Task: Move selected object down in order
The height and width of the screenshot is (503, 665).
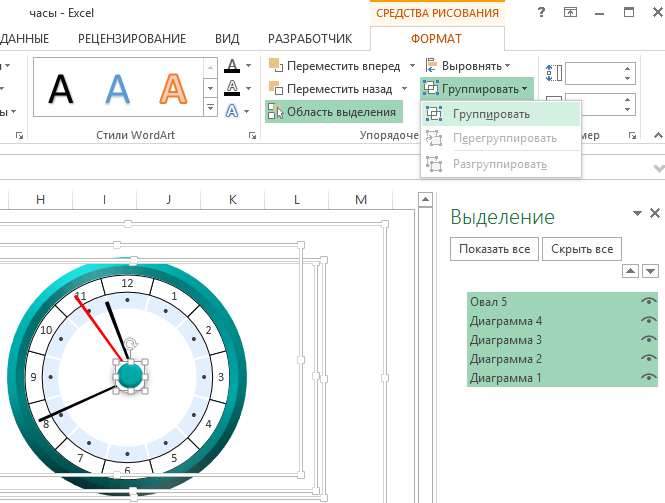Action: coord(650,271)
